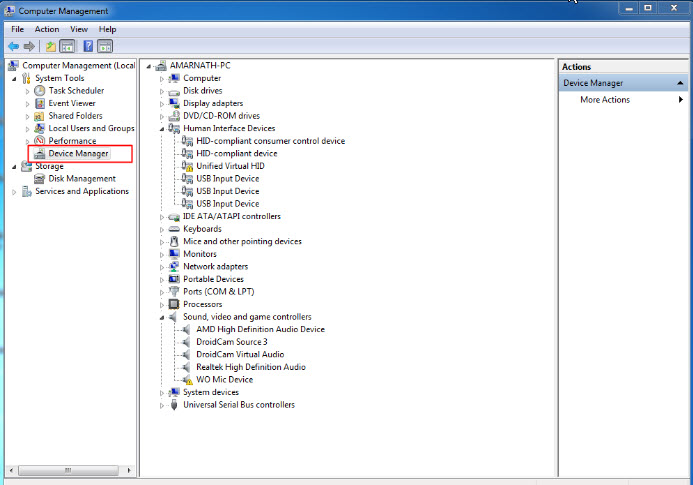Click the Services and Applications icon
693x485 pixels.
click(x=27, y=191)
